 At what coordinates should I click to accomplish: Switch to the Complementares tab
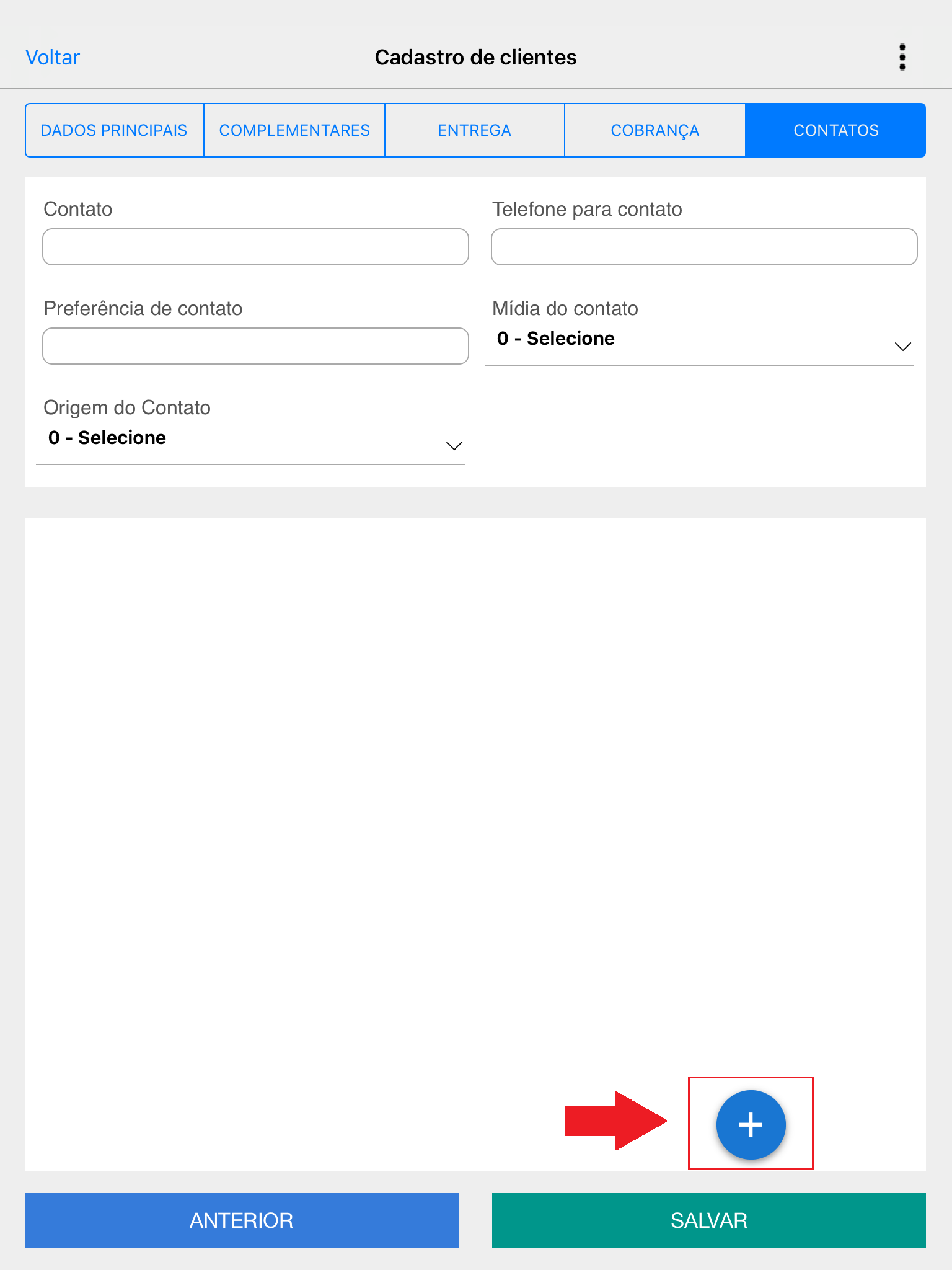[294, 130]
